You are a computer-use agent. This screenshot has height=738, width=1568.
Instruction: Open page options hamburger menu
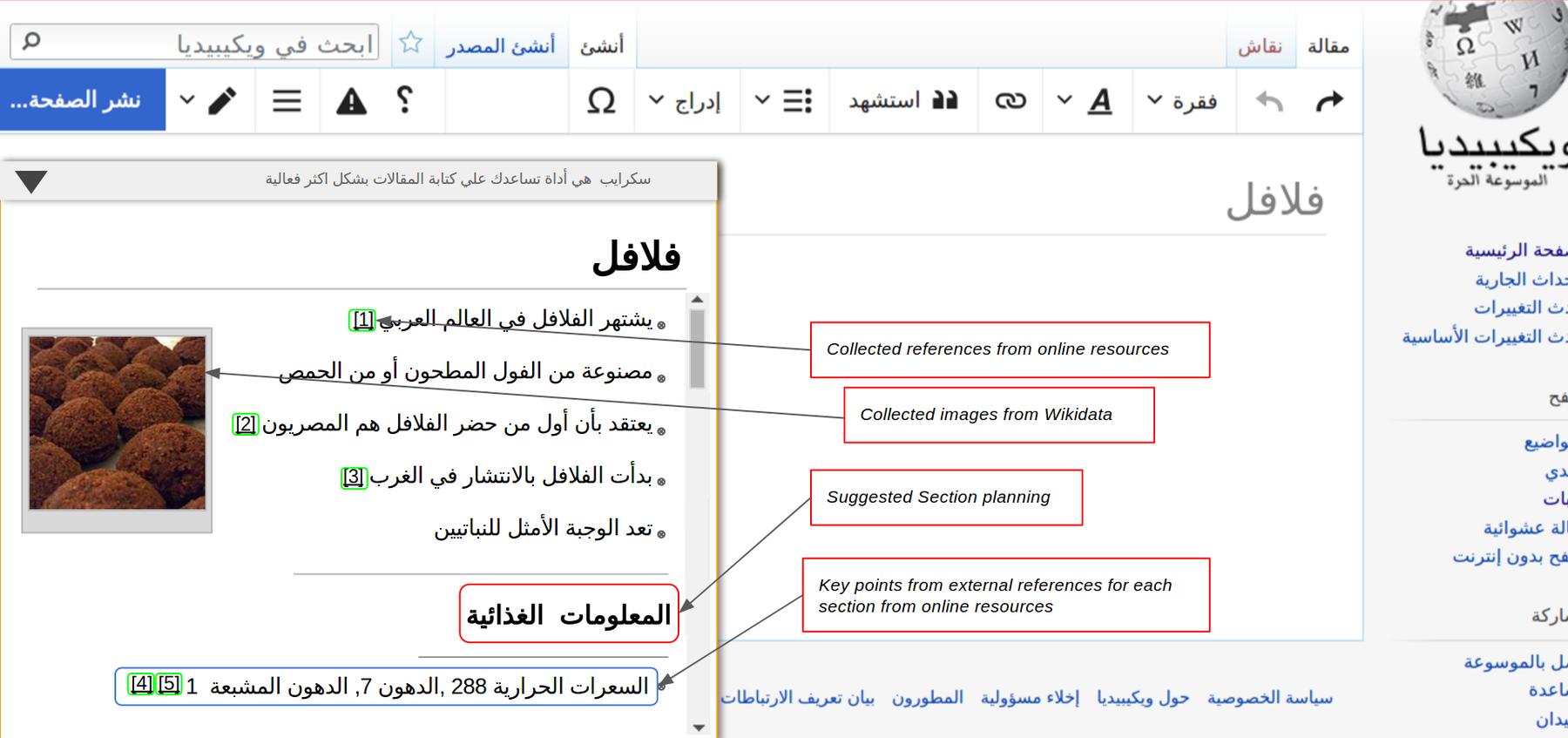click(287, 101)
